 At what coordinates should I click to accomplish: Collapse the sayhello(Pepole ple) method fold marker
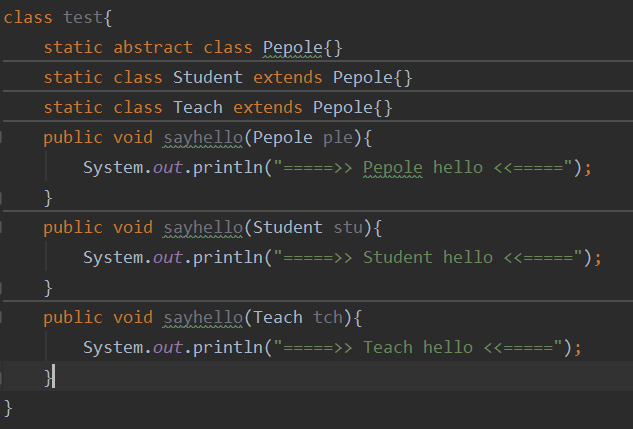tap(3, 137)
